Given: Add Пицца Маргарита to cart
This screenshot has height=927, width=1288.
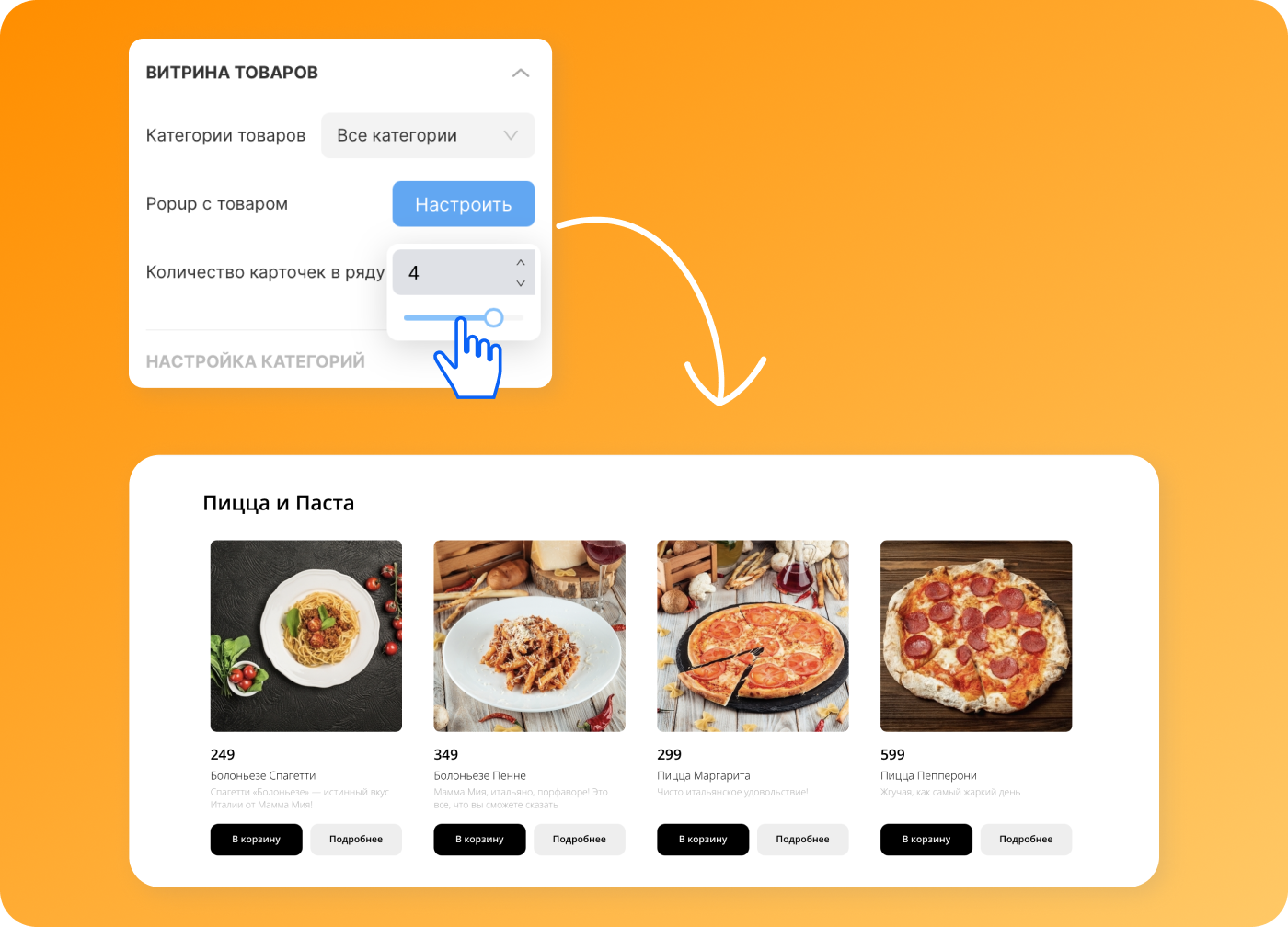Looking at the screenshot, I should (703, 840).
